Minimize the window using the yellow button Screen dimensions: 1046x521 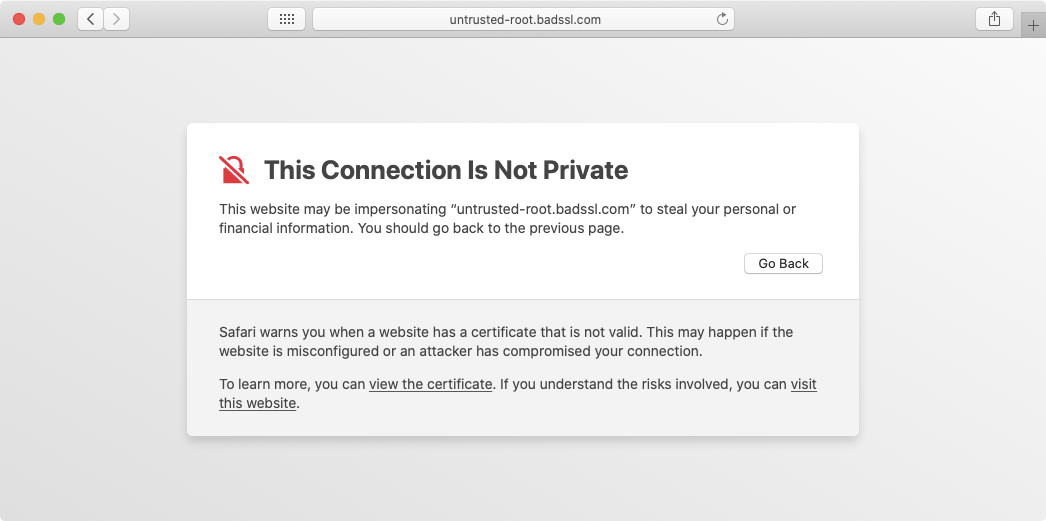pos(39,19)
